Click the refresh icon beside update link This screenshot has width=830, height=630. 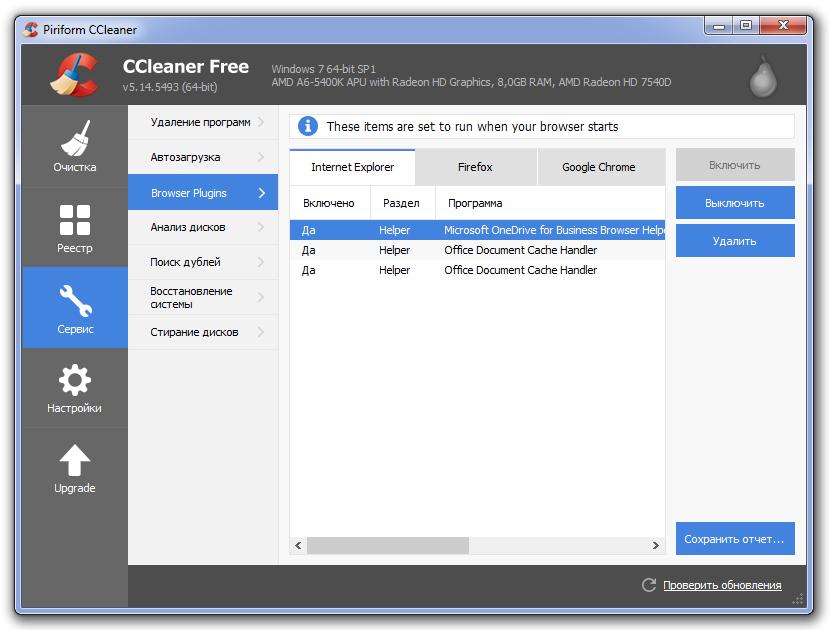pos(649,585)
